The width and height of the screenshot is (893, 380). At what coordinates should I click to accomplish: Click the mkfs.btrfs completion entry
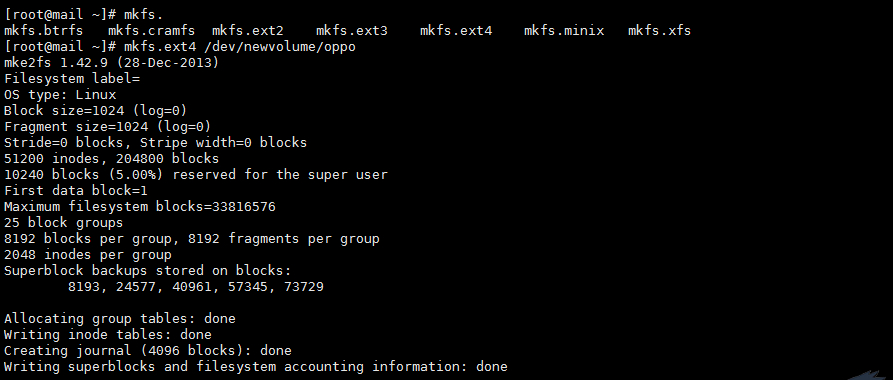click(43, 31)
